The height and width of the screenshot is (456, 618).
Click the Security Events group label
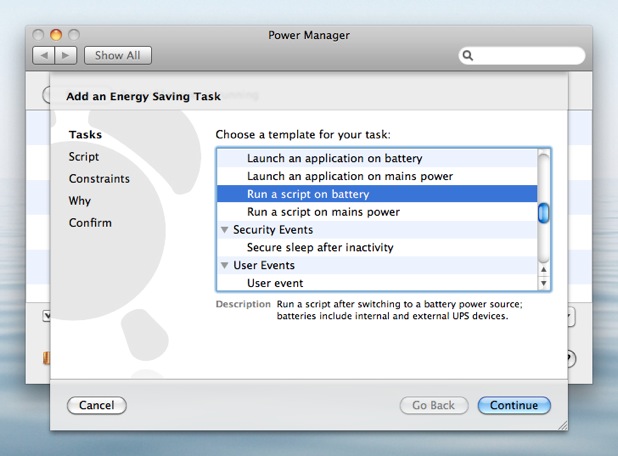273,230
